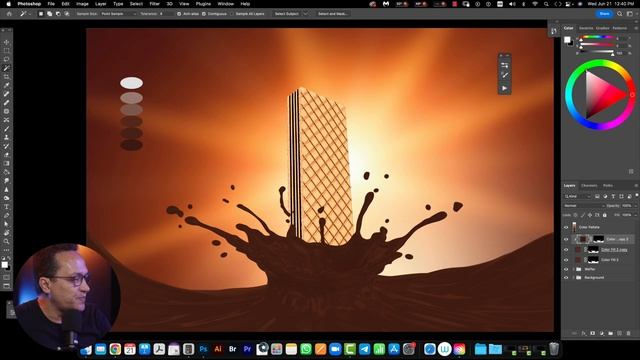Open the layer filter Kind dropdown
The width and height of the screenshot is (640, 360).
pos(577,196)
